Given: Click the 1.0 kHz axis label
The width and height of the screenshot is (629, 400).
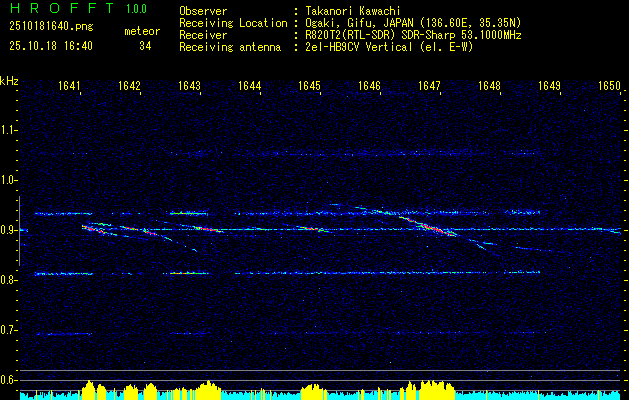Looking at the screenshot, I should coord(8,181).
